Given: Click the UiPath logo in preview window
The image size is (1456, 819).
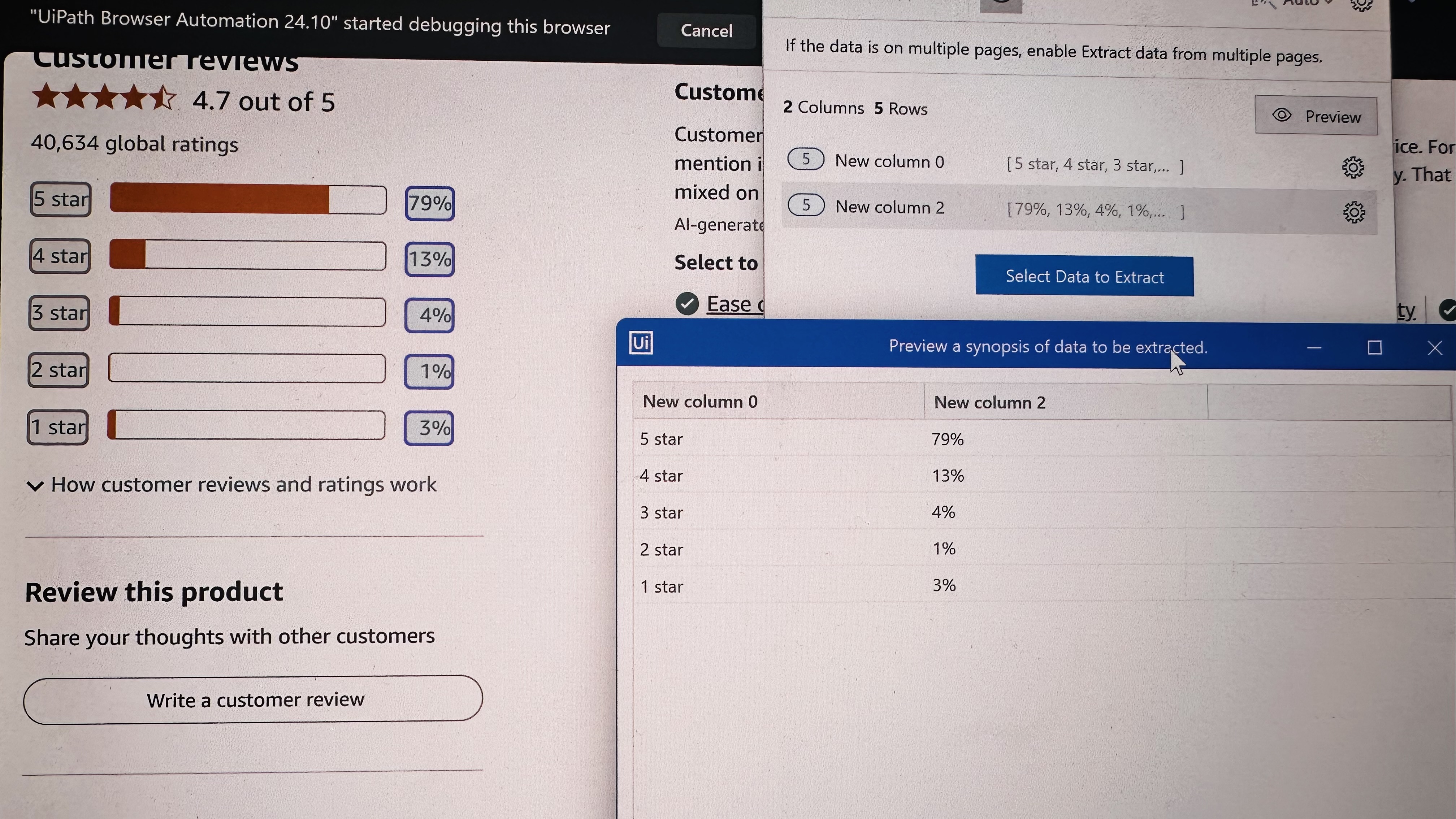Looking at the screenshot, I should [x=641, y=343].
